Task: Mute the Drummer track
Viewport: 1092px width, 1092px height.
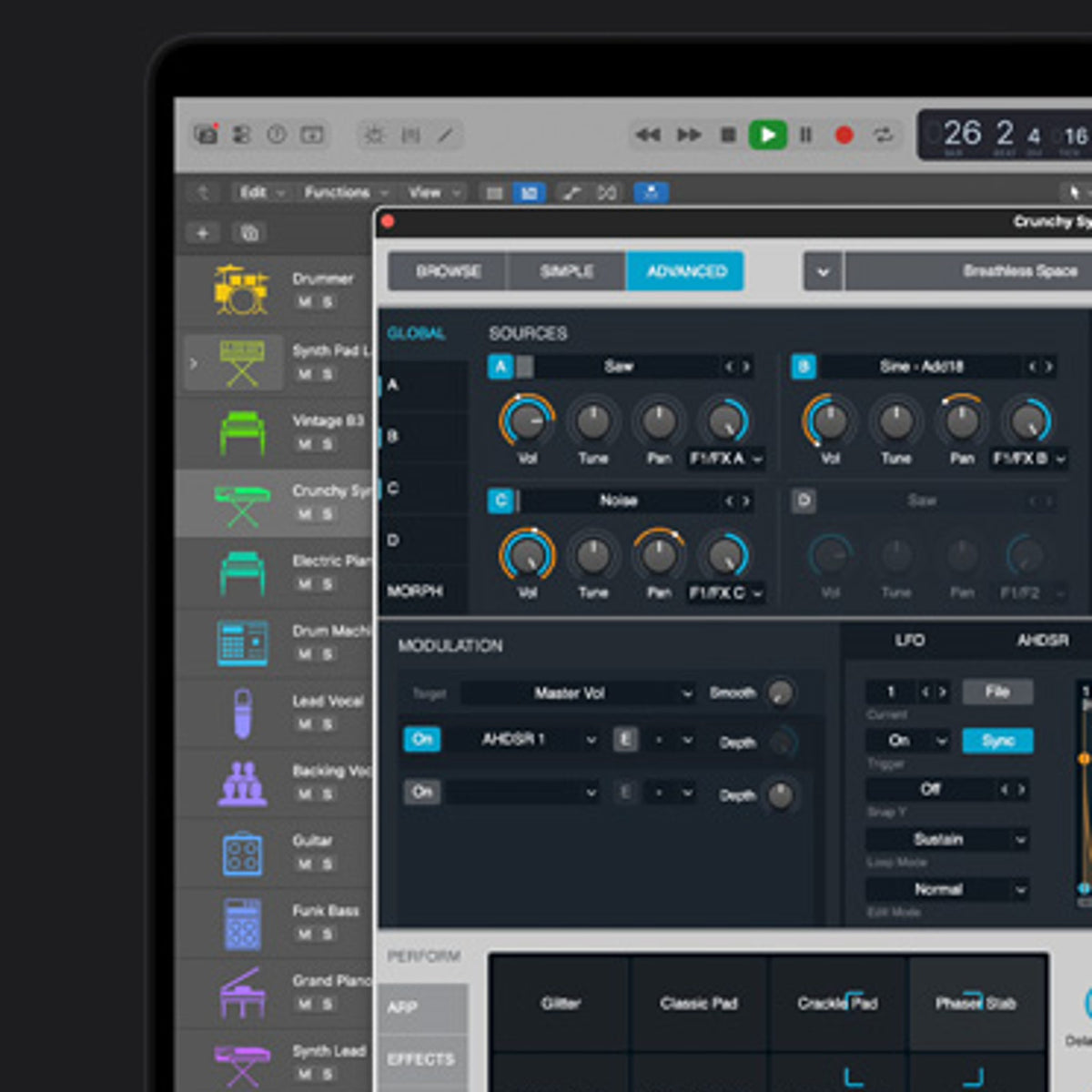Action: tap(304, 302)
